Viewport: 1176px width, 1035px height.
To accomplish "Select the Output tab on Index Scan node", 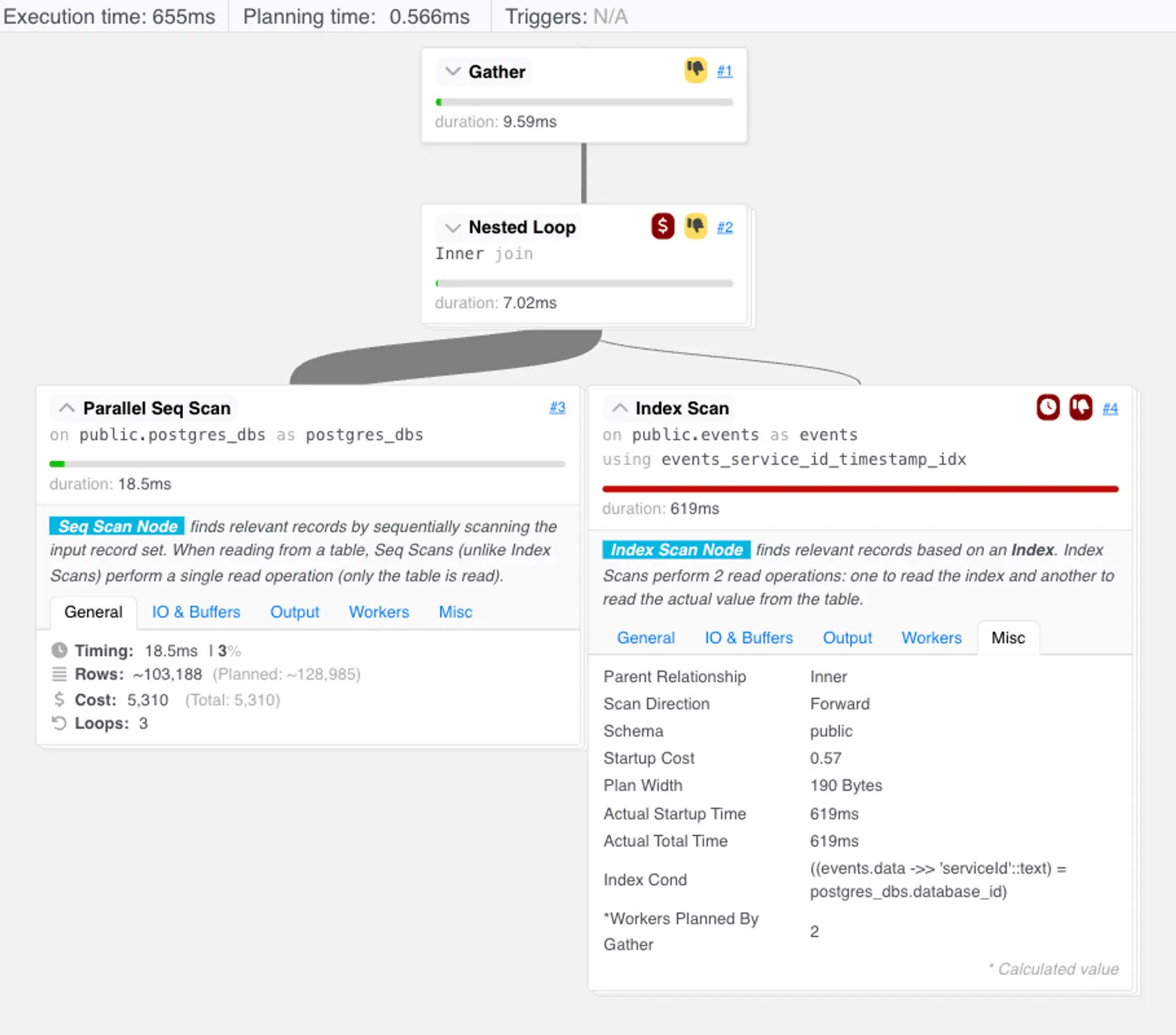I will pos(847,638).
